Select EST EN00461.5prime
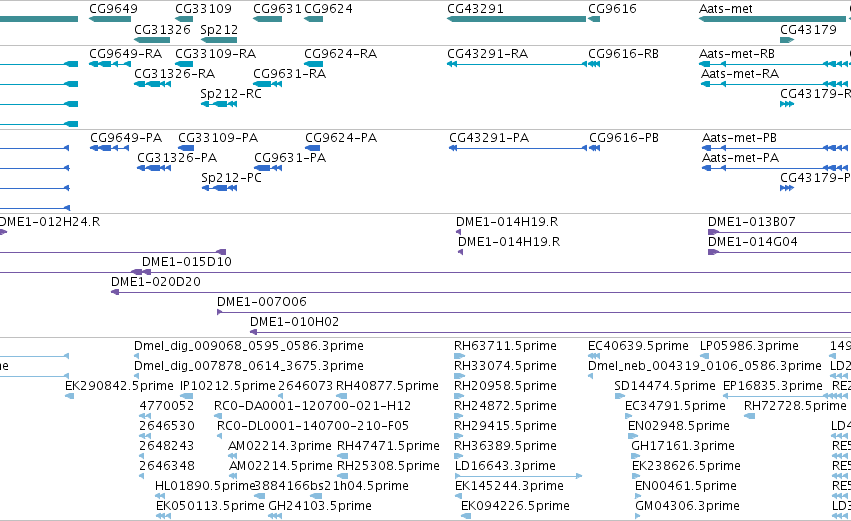 (x=685, y=486)
